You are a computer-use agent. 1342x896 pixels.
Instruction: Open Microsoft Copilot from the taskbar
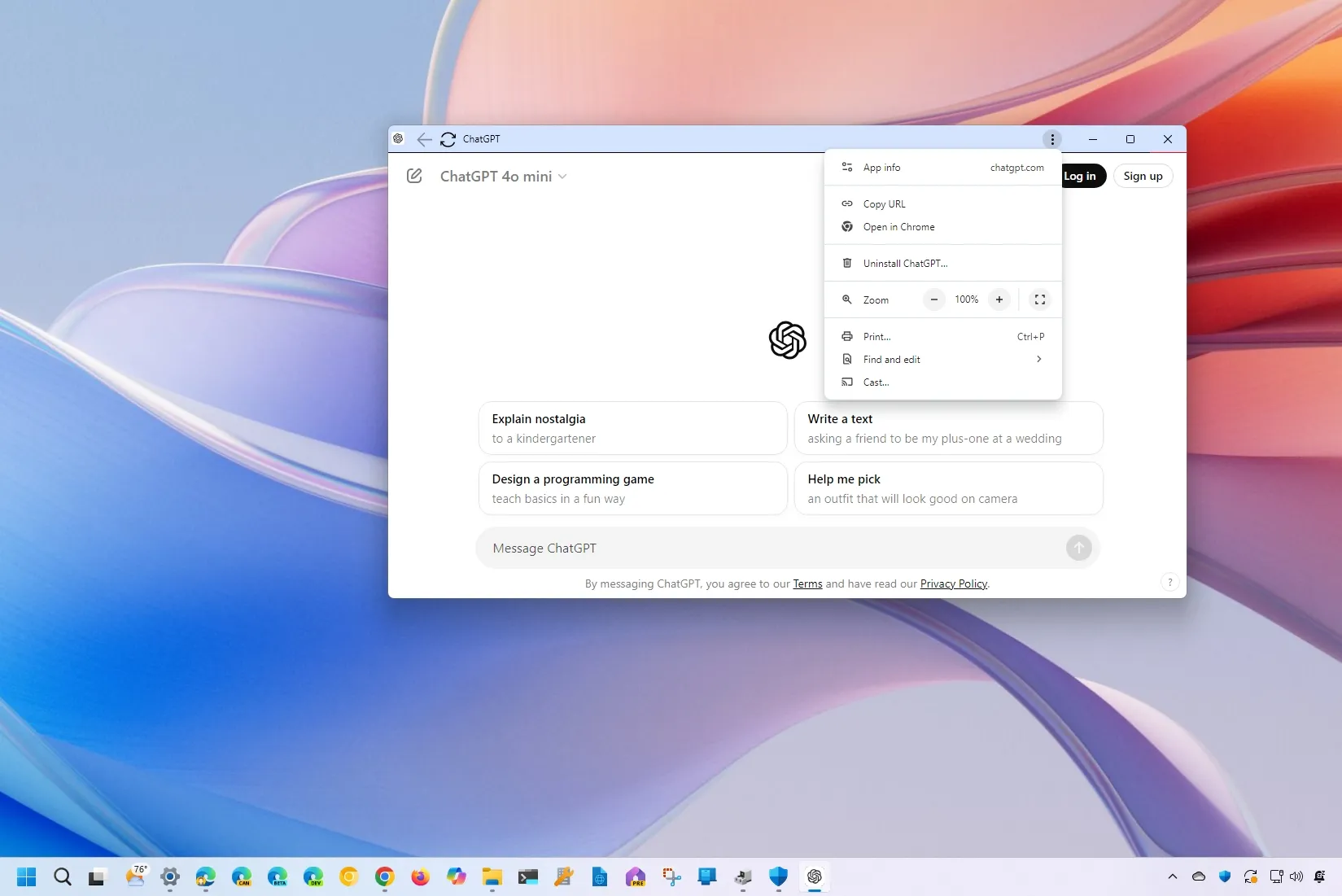click(457, 876)
